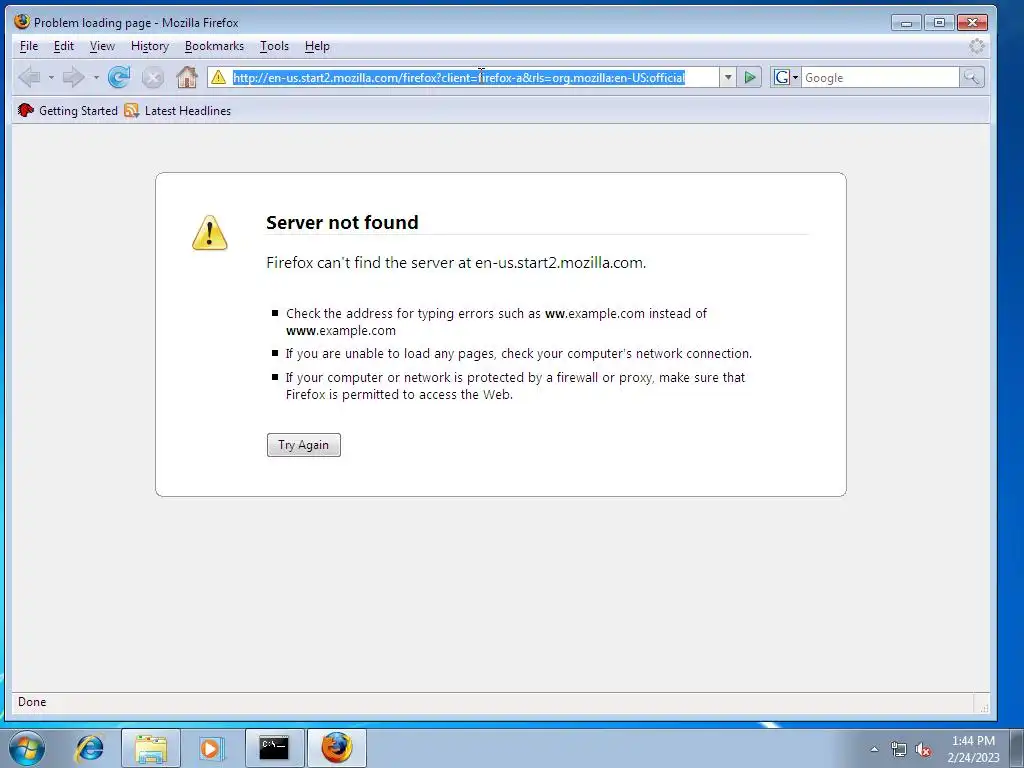Click the Firefox taskbar button
Image resolution: width=1024 pixels, height=768 pixels.
tap(336, 748)
